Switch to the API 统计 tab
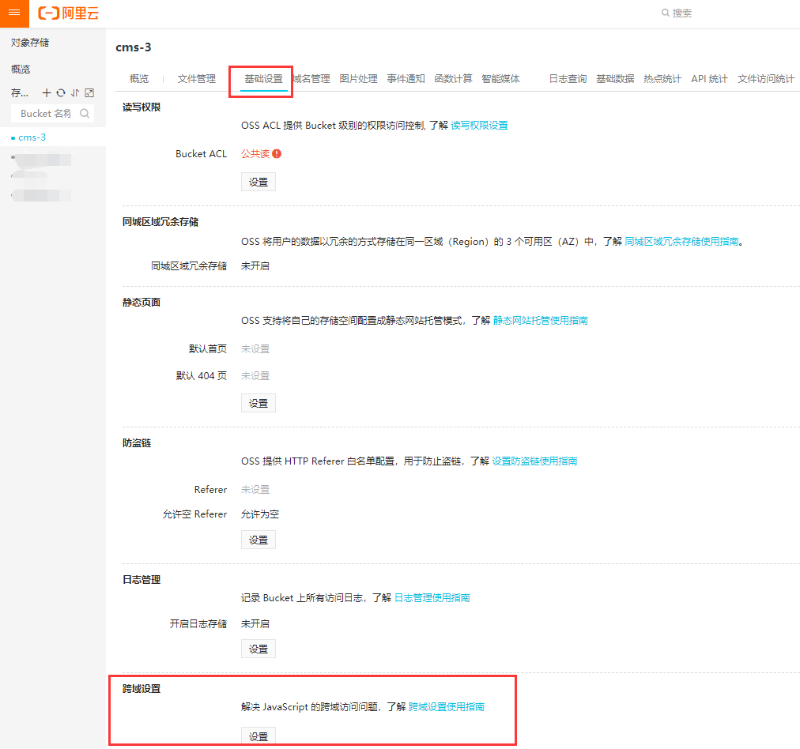This screenshot has width=800, height=749. (709, 76)
